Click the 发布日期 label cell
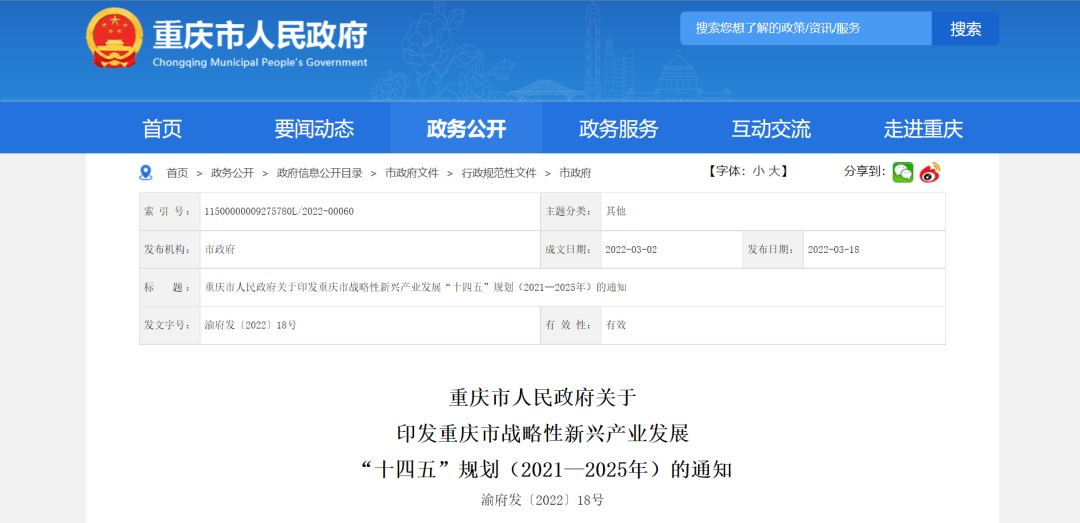The image size is (1080, 523). [773, 249]
